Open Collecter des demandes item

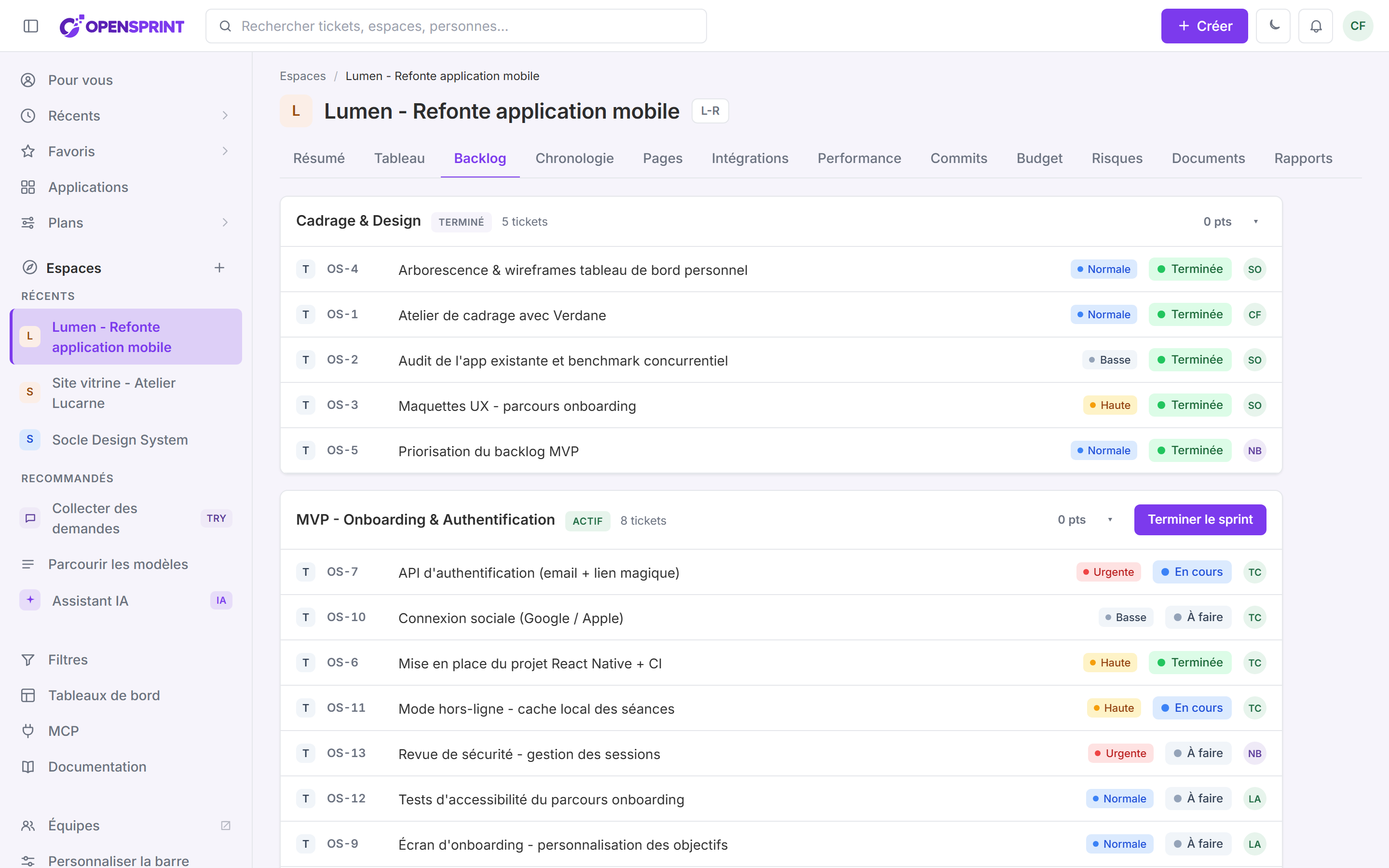click(x=126, y=518)
